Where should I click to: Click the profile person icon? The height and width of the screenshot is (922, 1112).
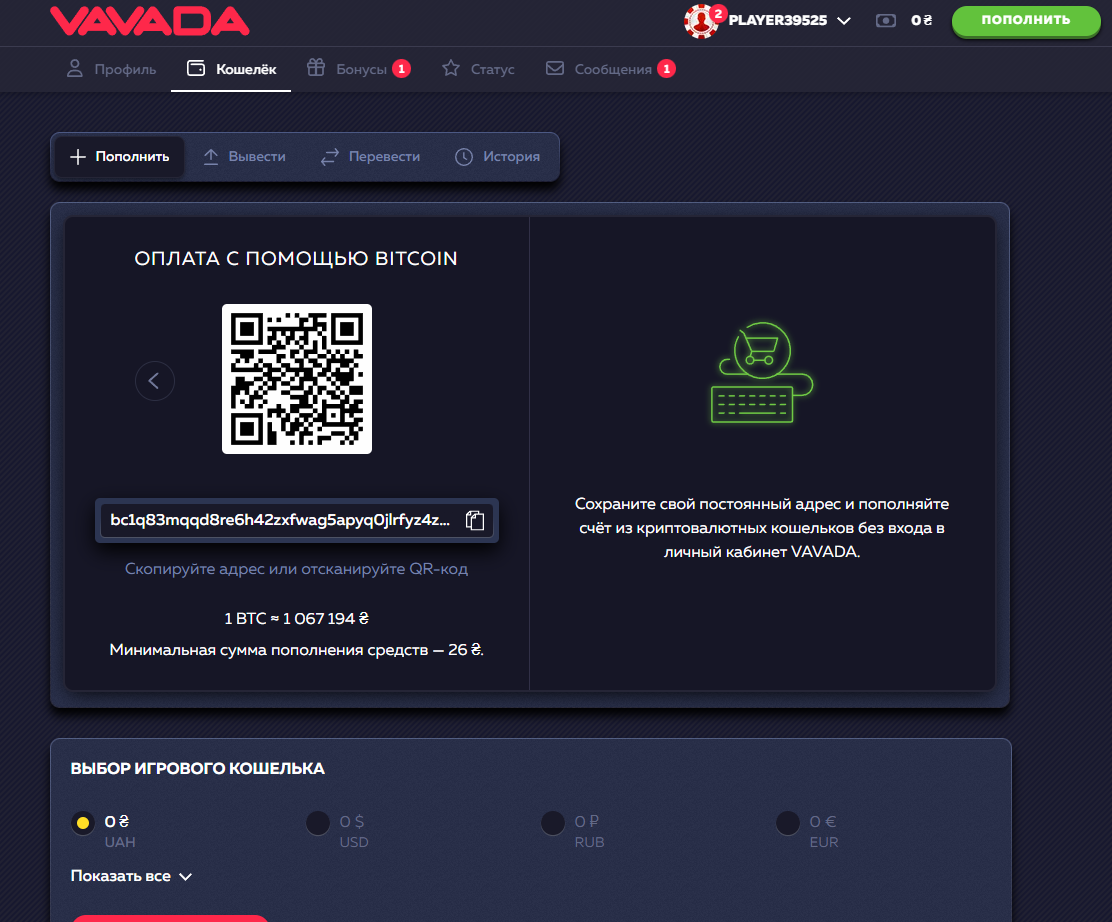pyautogui.click(x=74, y=68)
